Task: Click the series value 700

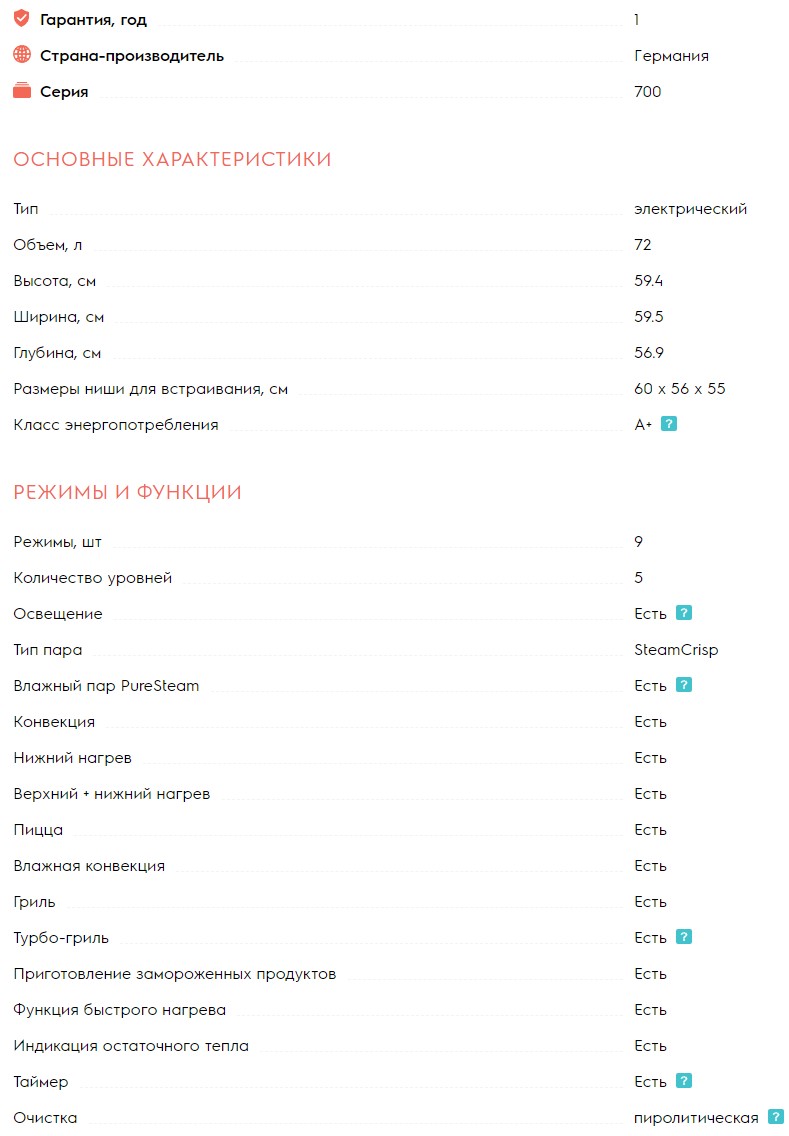Action: 647,92
